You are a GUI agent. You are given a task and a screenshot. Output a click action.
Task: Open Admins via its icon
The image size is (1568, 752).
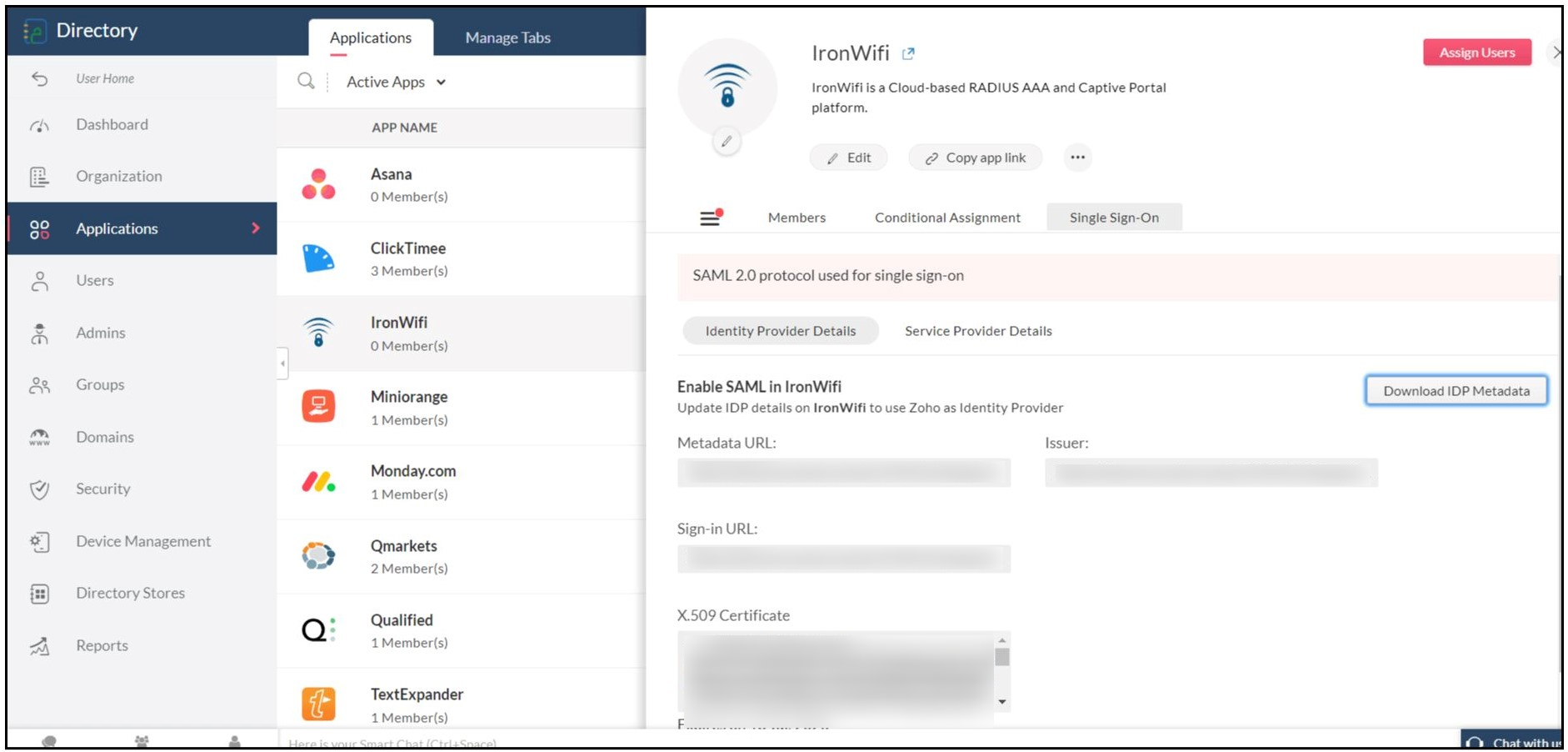coord(39,333)
